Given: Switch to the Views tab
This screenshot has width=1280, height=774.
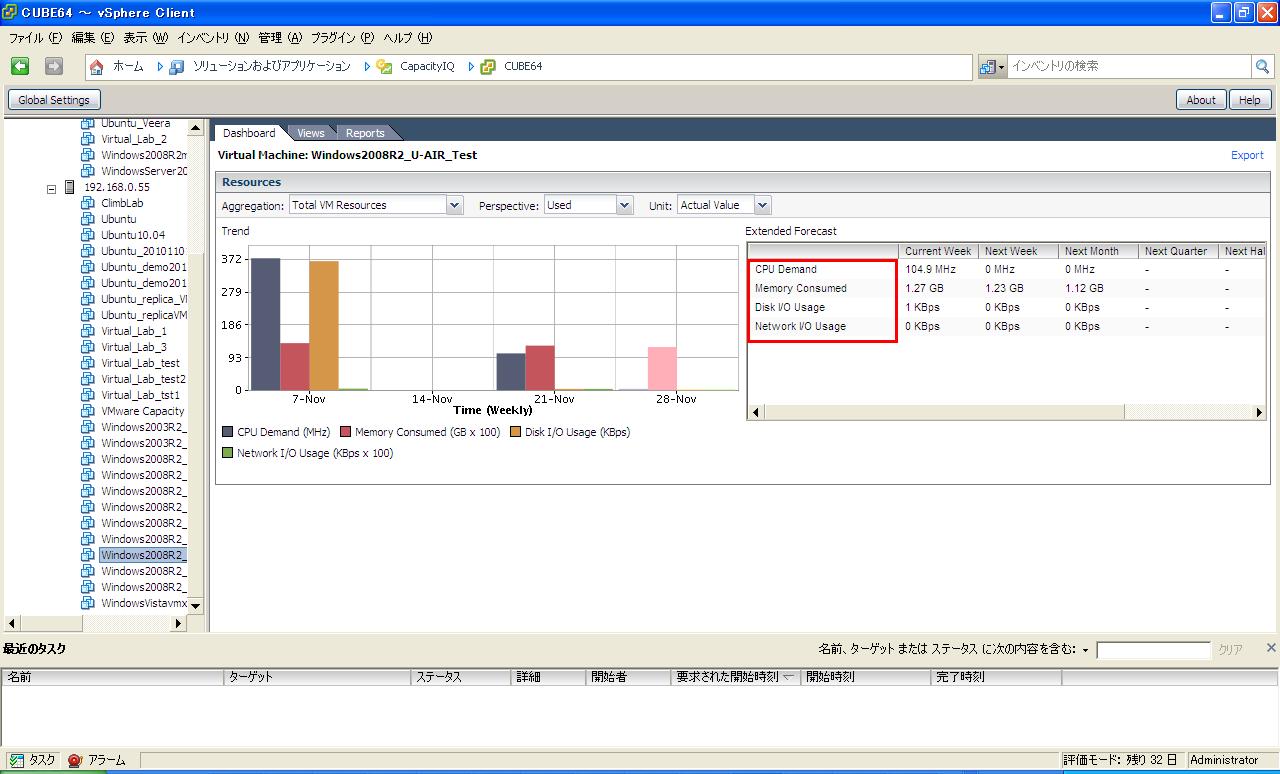Looking at the screenshot, I should 311,133.
